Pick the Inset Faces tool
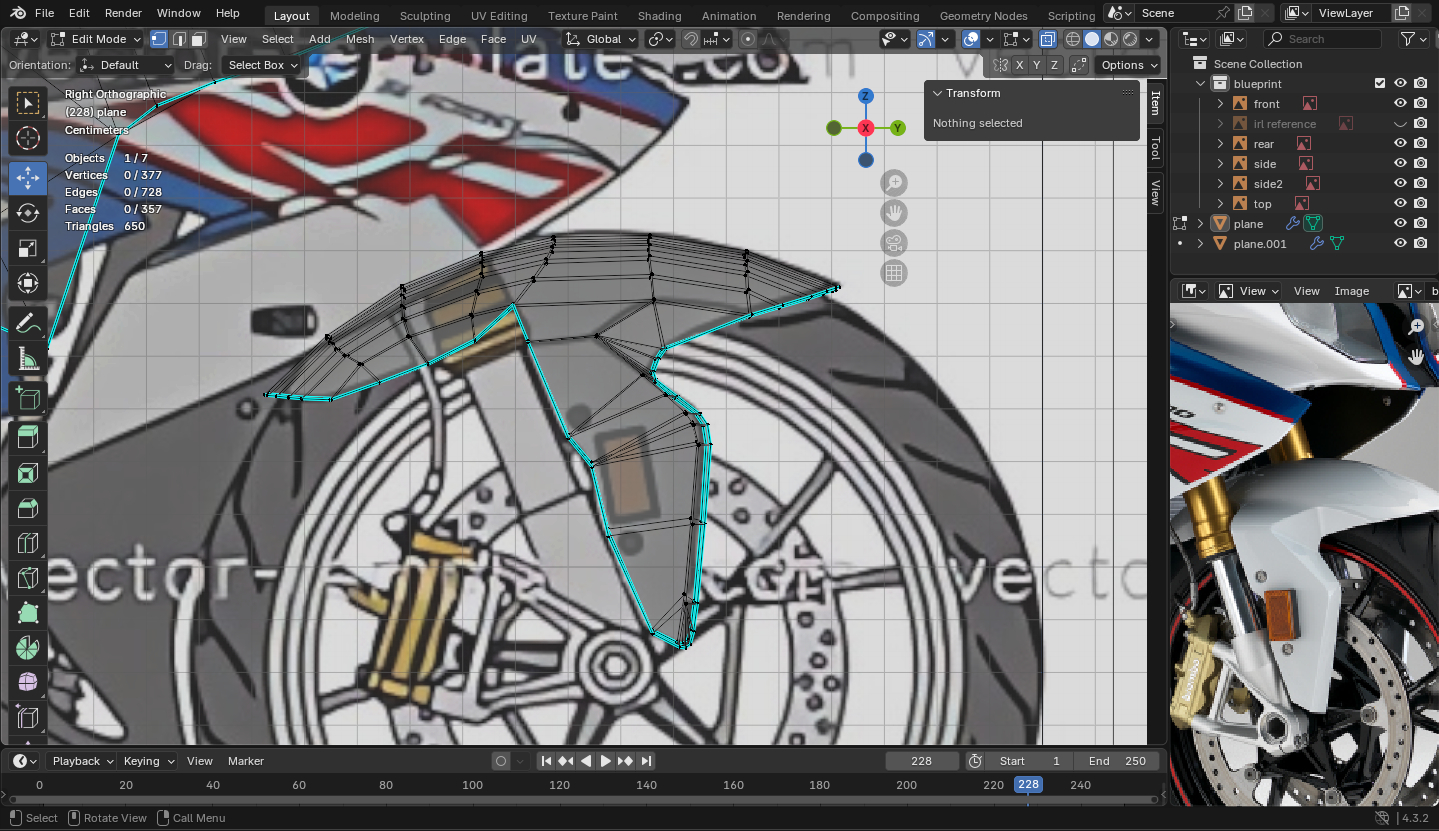1439x831 pixels. (28, 473)
